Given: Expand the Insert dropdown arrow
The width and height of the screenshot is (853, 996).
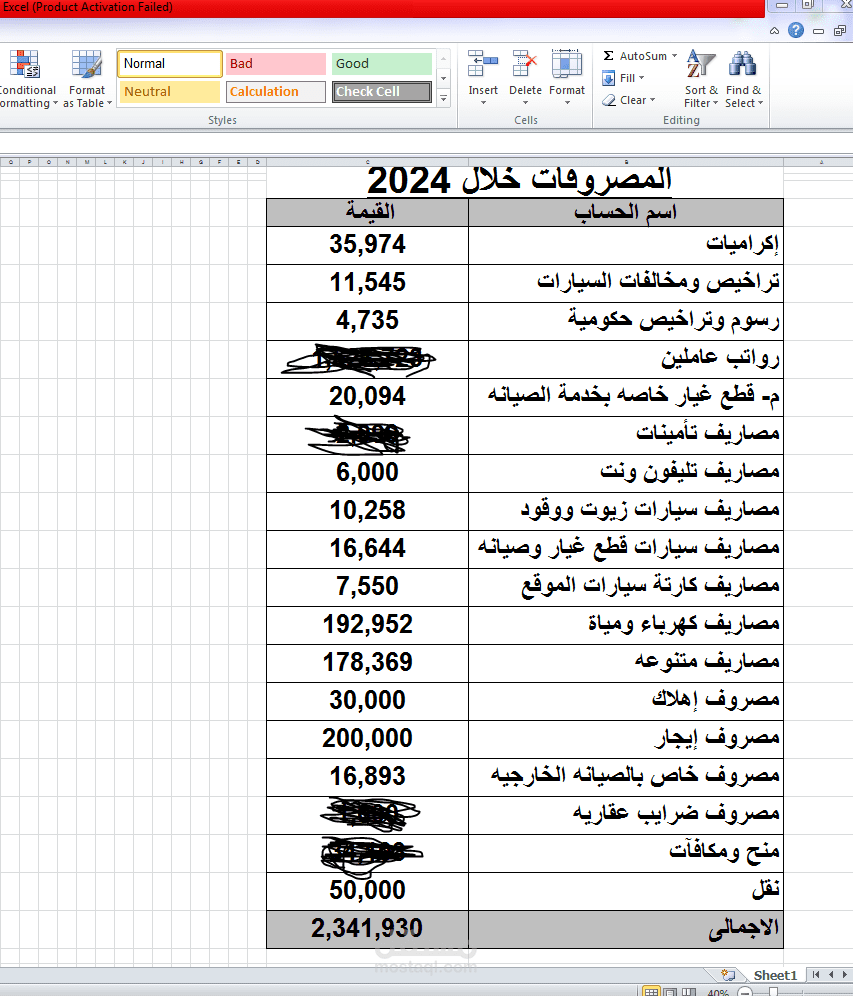Looking at the screenshot, I should point(483,103).
